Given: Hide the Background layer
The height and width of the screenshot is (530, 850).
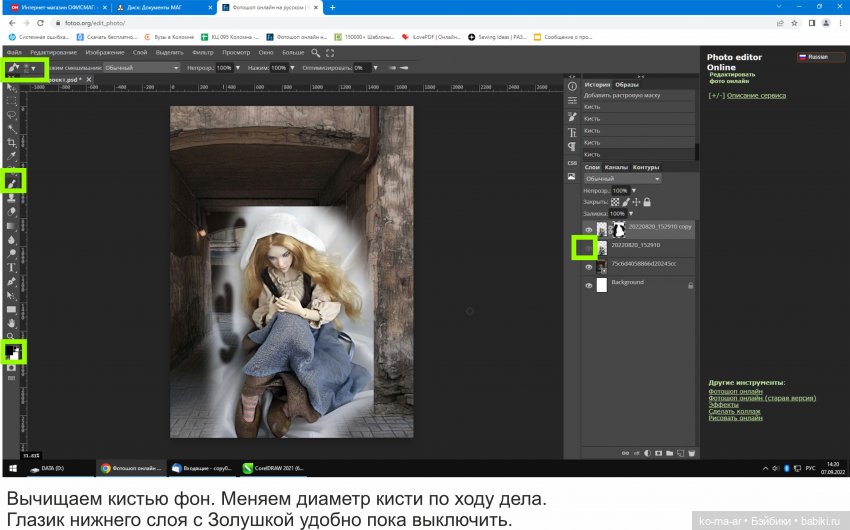Looking at the screenshot, I should coord(589,285).
